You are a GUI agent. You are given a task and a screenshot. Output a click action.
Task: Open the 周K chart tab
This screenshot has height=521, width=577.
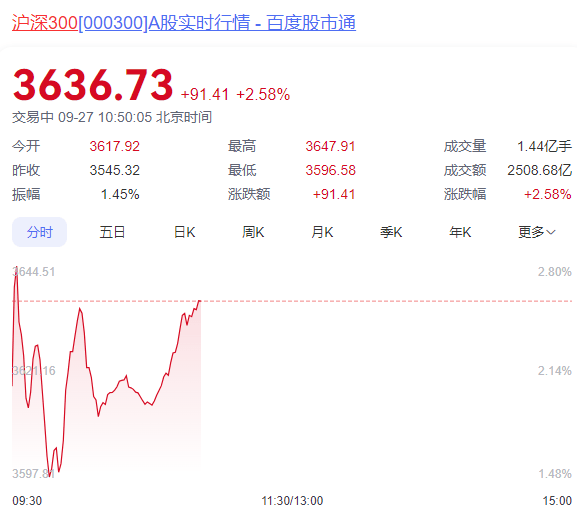point(253,232)
